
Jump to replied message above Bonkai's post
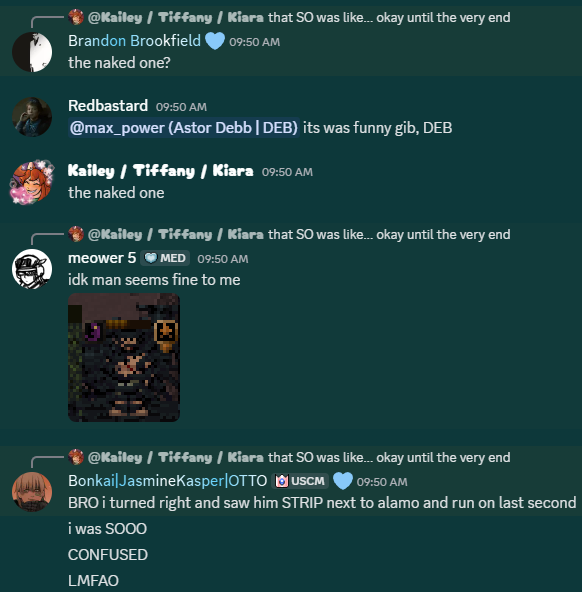coord(299,457)
